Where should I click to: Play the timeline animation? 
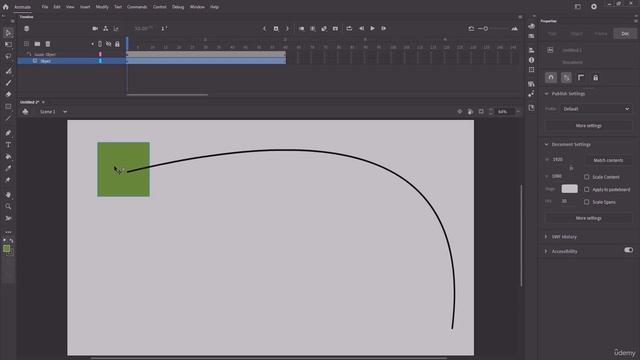372,29
